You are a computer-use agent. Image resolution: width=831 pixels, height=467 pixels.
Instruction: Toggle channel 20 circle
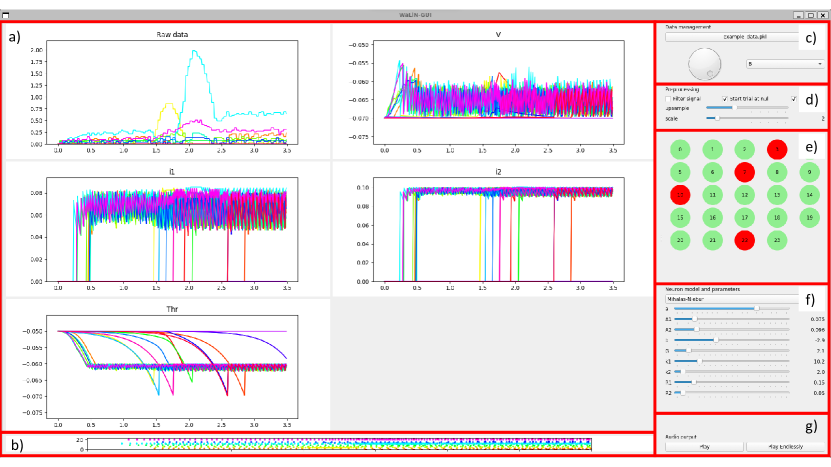[680, 240]
